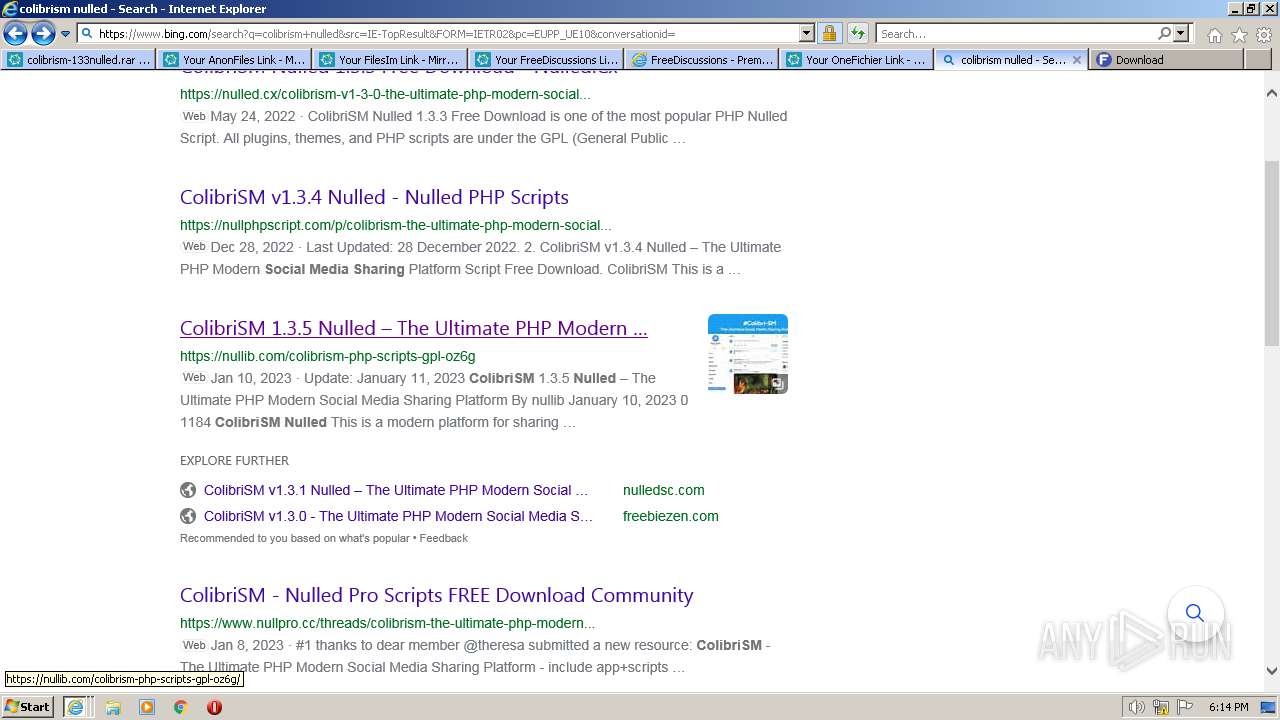Open ColibriSM v1.3.4 Nulled - Nulled PHP Scripts
The height and width of the screenshot is (720, 1280).
[x=374, y=197]
